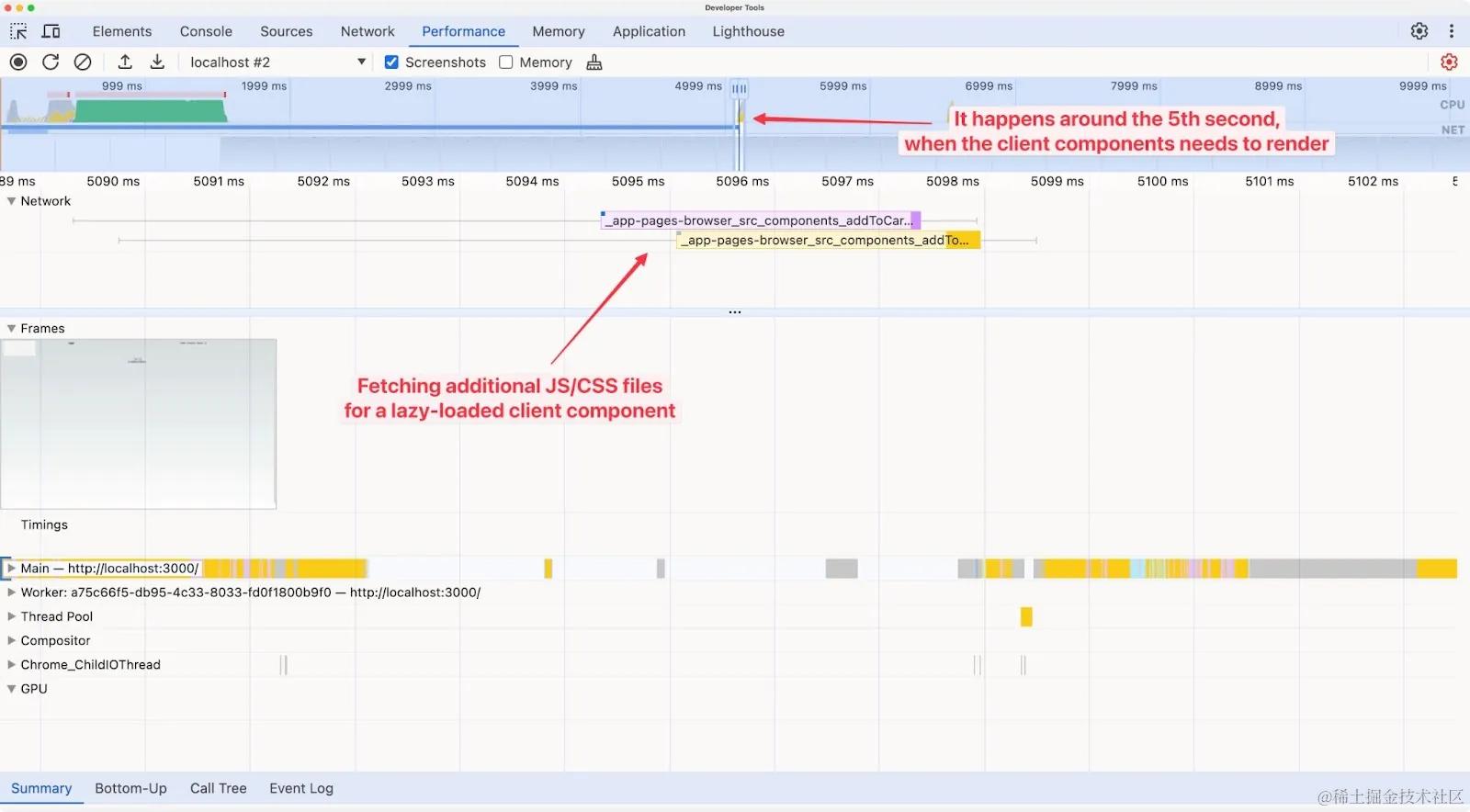Click the 2999 ms overview label
This screenshot has height=812, width=1470.
(x=408, y=85)
